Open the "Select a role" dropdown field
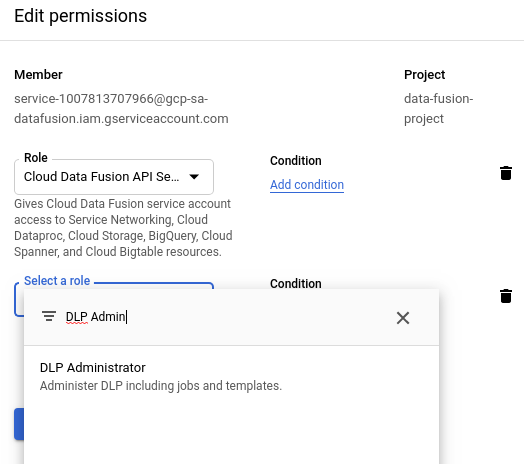 coord(19,299)
